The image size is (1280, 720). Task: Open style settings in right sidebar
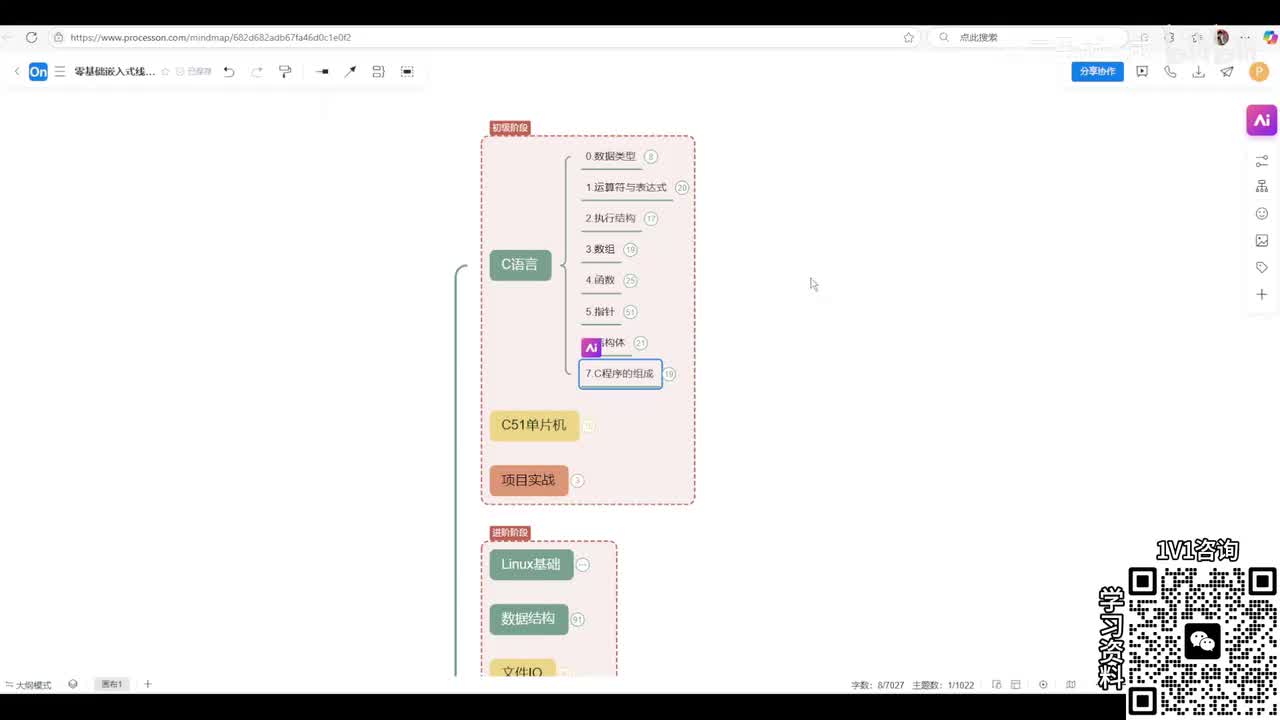coord(1262,160)
